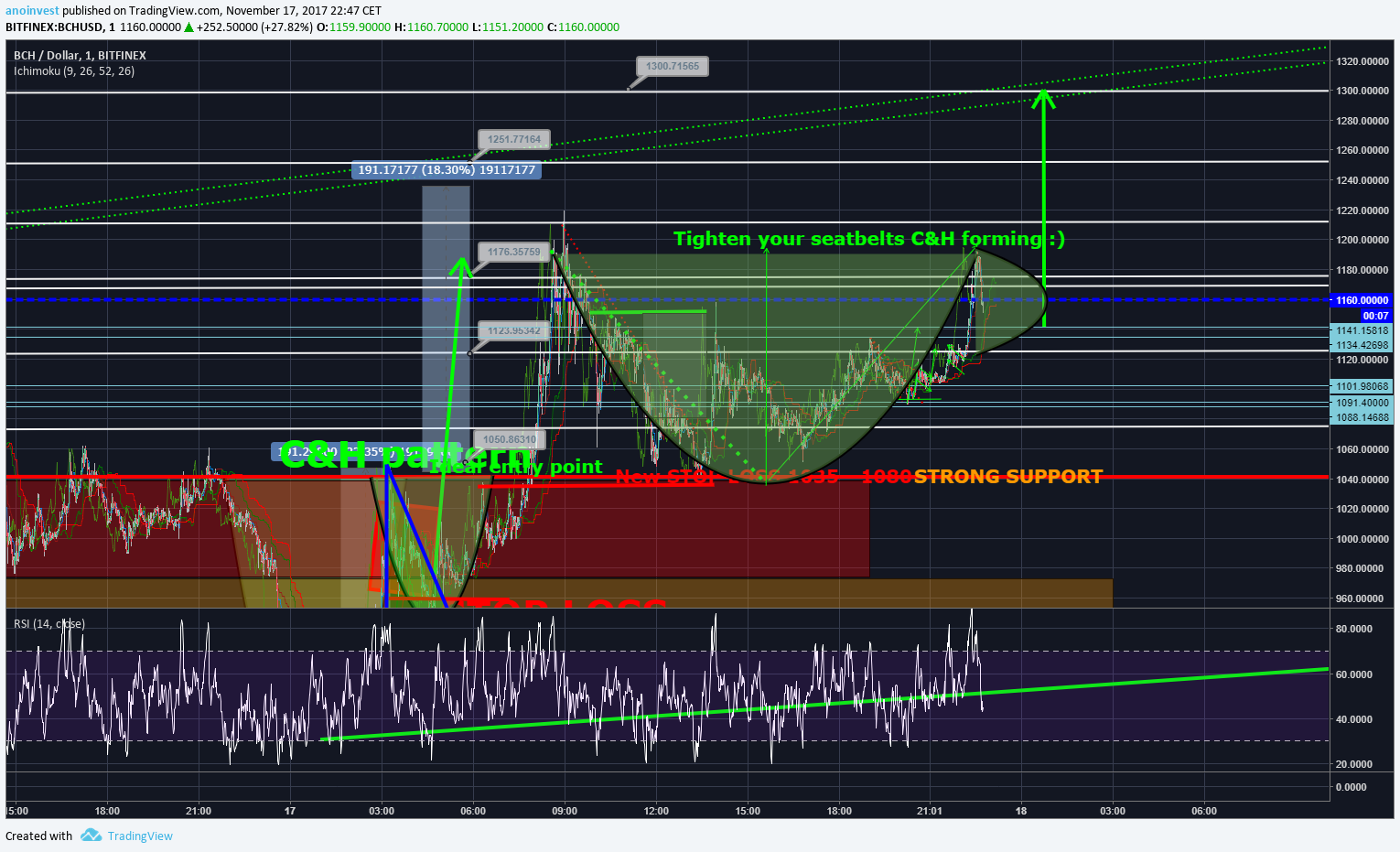This screenshot has width=1400, height=852.
Task: Click the 1088.14688 price axis tag
Action: click(1362, 417)
